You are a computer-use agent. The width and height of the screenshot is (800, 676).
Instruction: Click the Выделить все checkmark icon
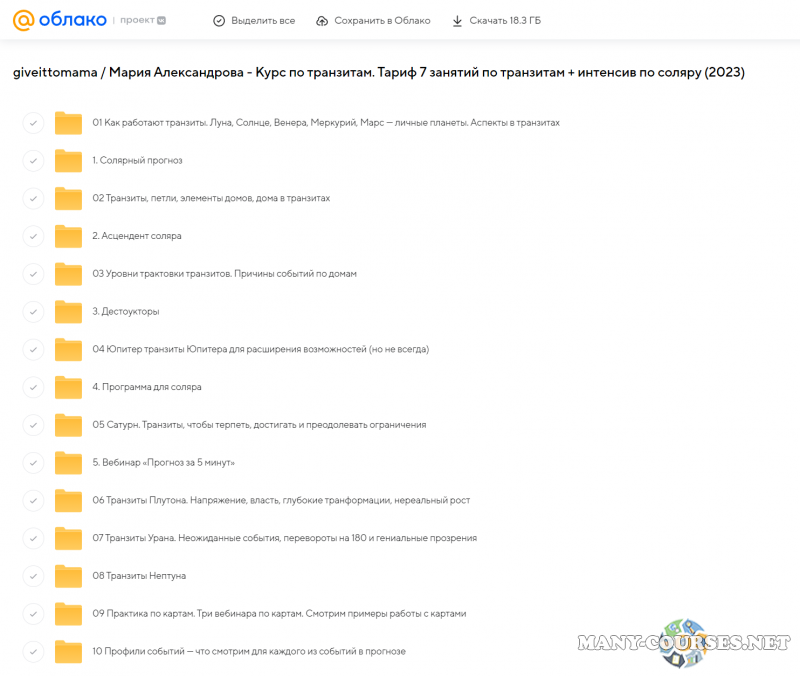[x=219, y=21]
